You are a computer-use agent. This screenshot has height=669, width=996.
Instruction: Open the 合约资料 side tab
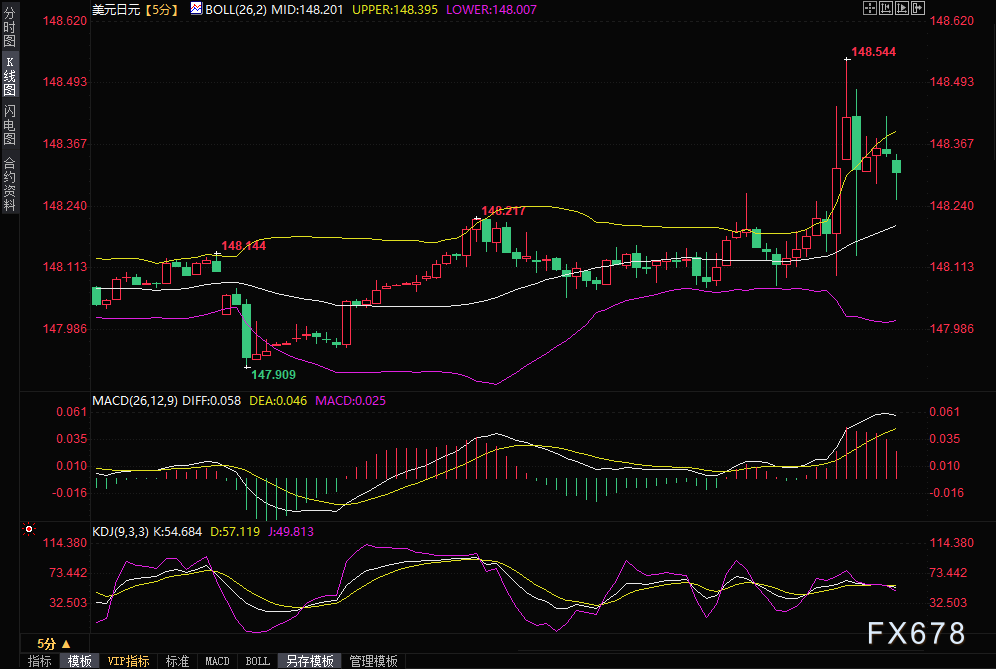pyautogui.click(x=10, y=184)
